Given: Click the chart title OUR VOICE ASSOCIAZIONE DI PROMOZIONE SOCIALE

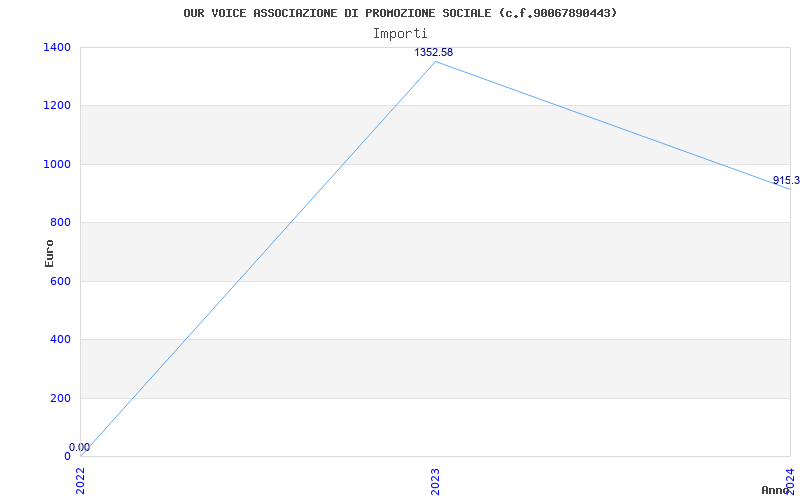Looking at the screenshot, I should pos(400,13).
